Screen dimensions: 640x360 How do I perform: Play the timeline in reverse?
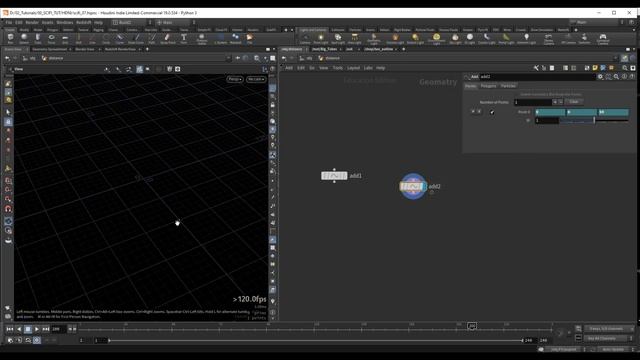point(19,329)
